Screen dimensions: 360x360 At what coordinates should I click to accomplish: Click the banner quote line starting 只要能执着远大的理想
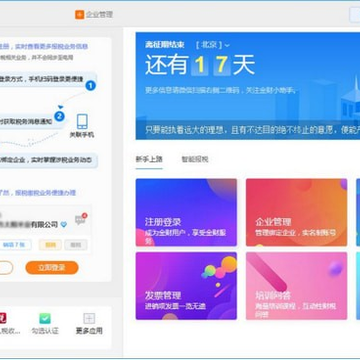tap(252, 130)
